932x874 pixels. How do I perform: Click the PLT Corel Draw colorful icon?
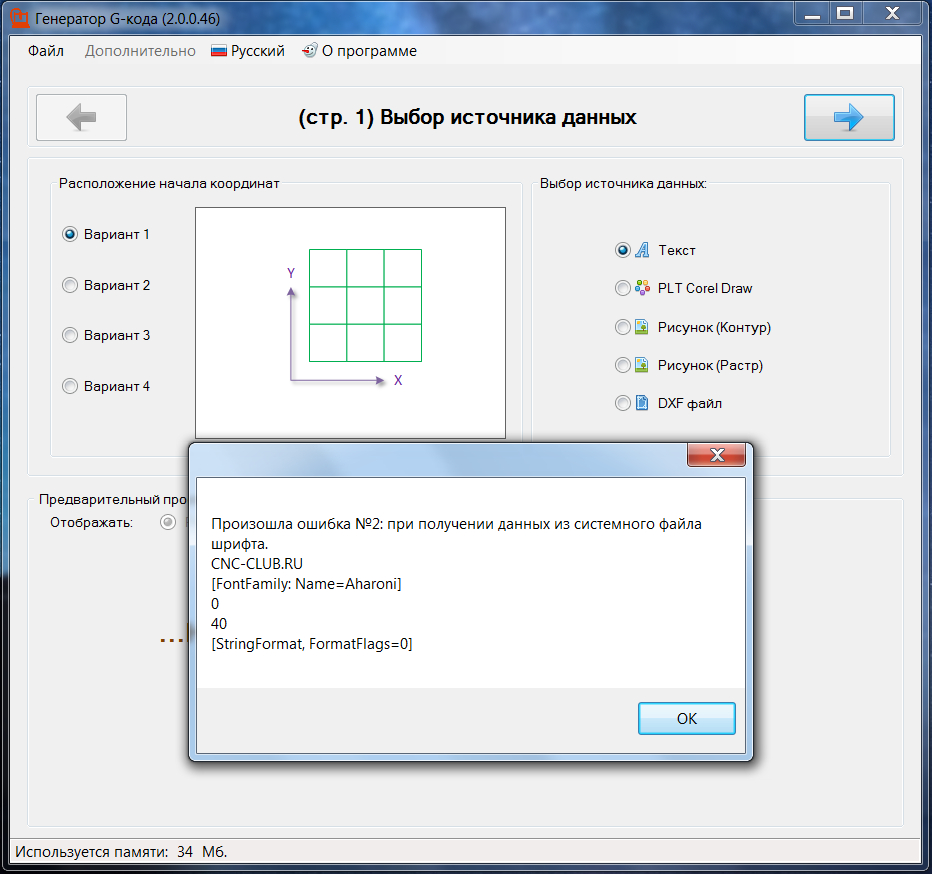click(642, 288)
